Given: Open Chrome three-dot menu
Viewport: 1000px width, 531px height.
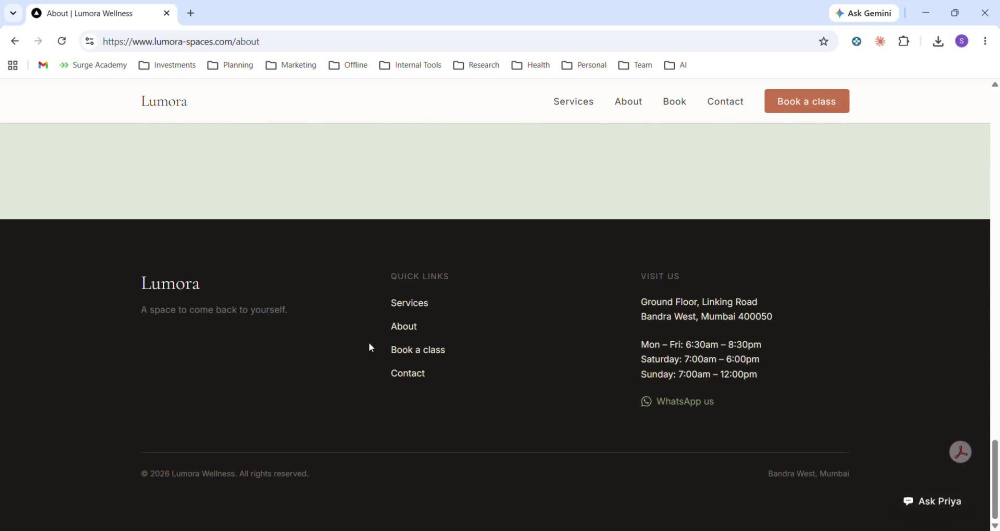Looking at the screenshot, I should point(985,41).
